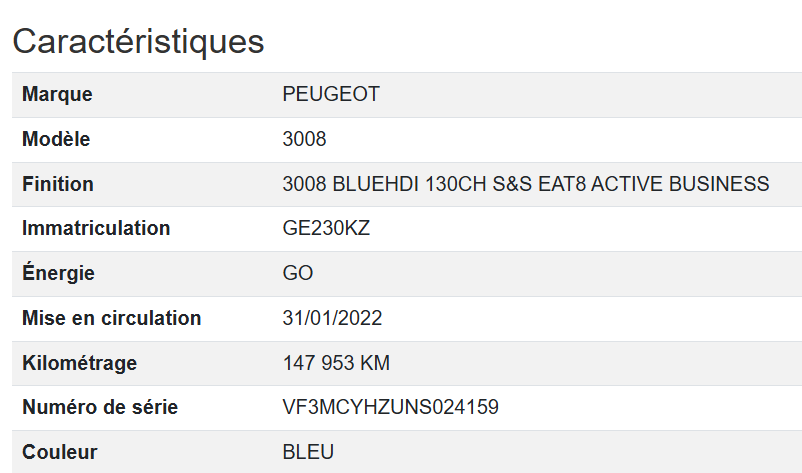Click the Mise en circulation label
This screenshot has width=802, height=473.
111,318
